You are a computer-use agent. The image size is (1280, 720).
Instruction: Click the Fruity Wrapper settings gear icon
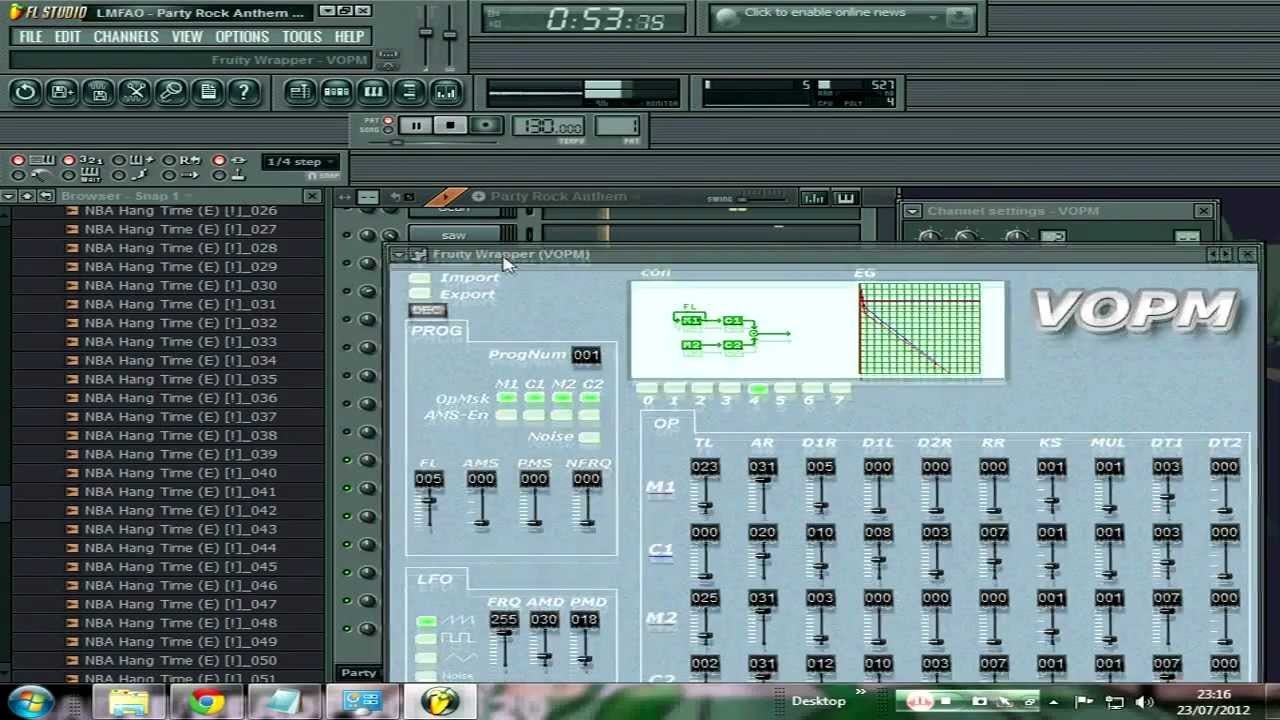pos(419,255)
